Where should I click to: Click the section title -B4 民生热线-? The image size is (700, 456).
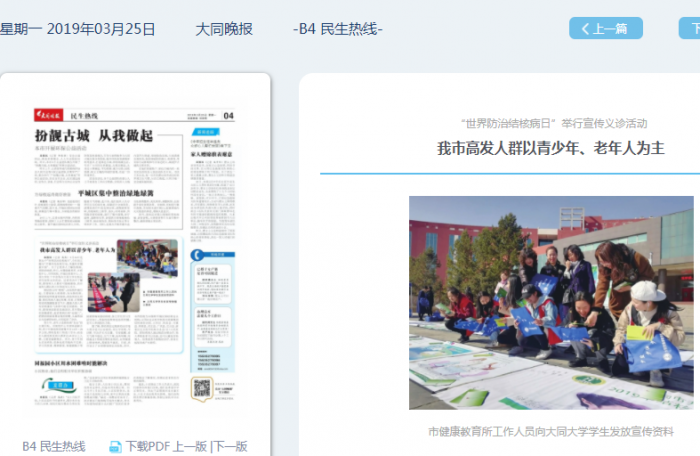pos(338,29)
